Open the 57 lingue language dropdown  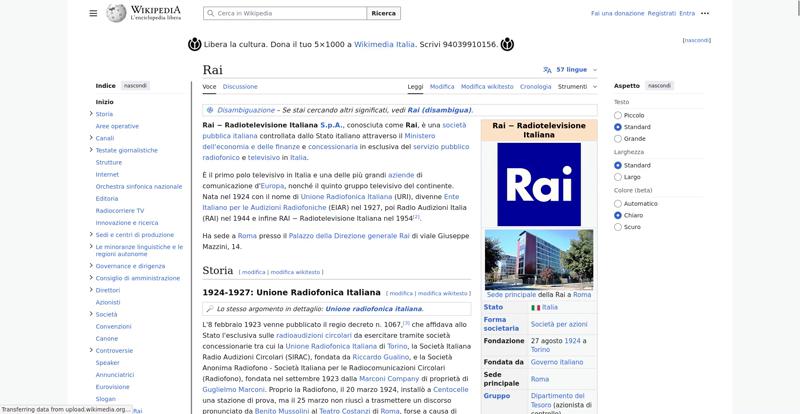click(x=571, y=70)
